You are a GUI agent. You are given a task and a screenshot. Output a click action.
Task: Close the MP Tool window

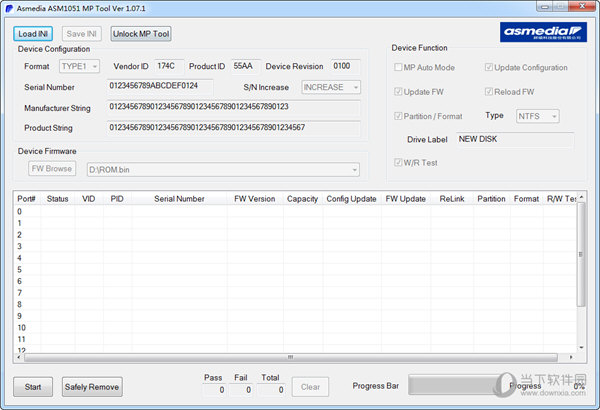pyautogui.click(x=582, y=6)
